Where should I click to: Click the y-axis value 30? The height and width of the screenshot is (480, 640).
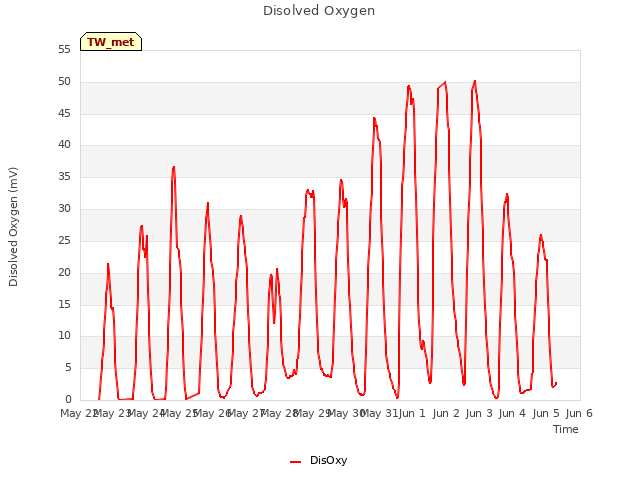64,209
